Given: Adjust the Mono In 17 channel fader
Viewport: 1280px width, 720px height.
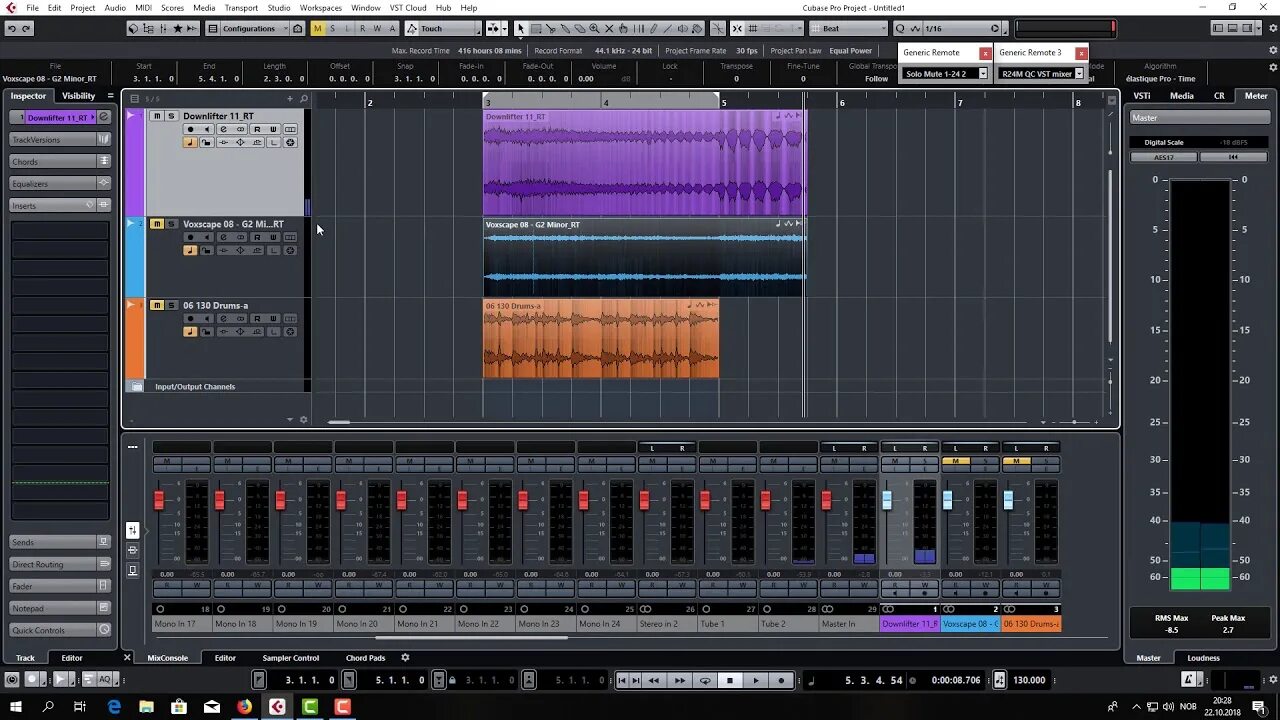Looking at the screenshot, I should coord(158,500).
